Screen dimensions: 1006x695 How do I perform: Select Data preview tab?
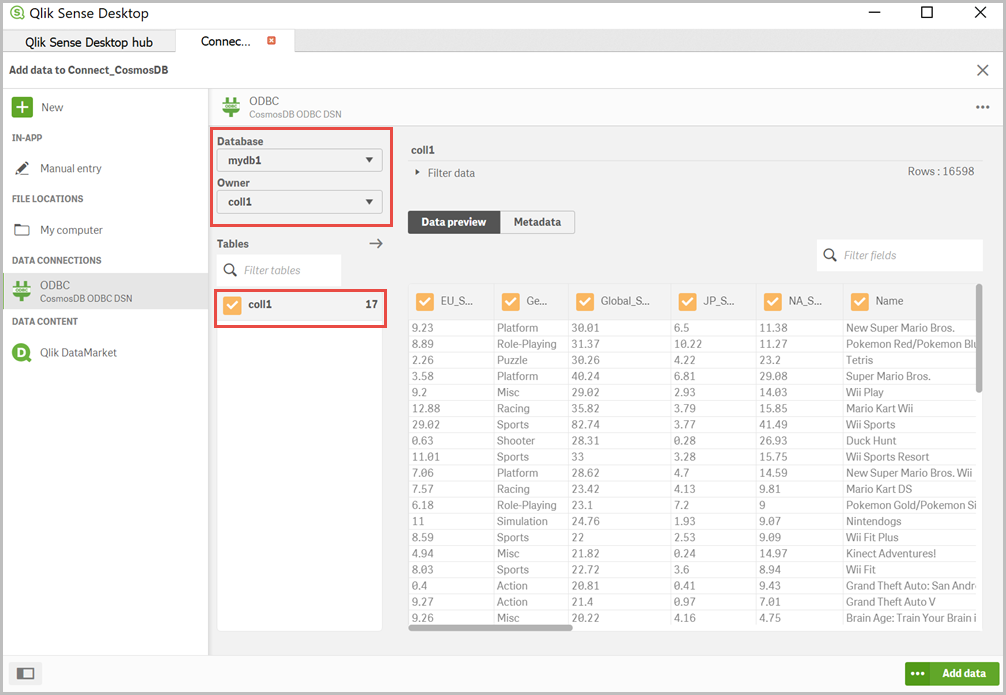(x=454, y=222)
